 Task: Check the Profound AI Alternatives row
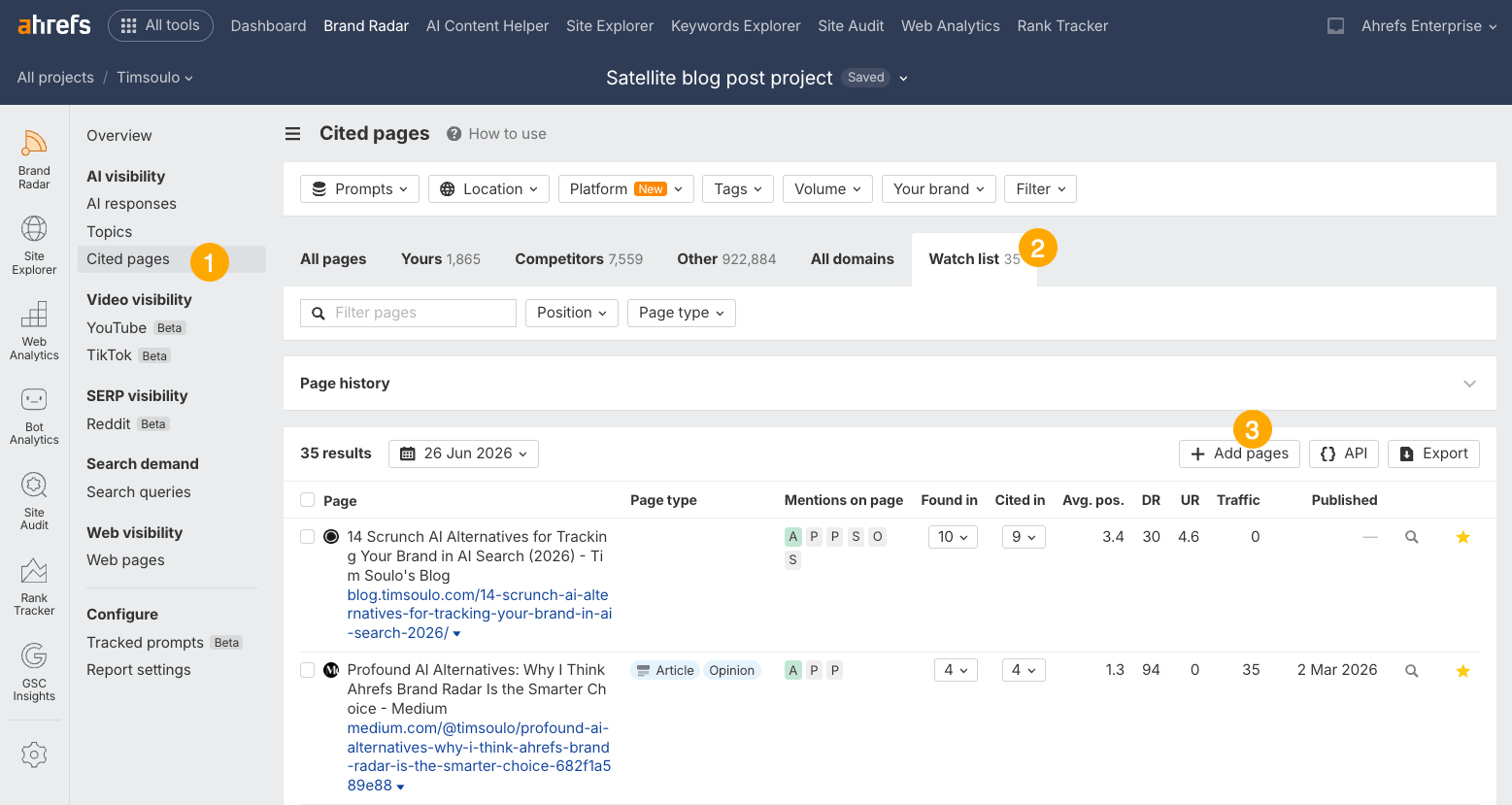(308, 670)
